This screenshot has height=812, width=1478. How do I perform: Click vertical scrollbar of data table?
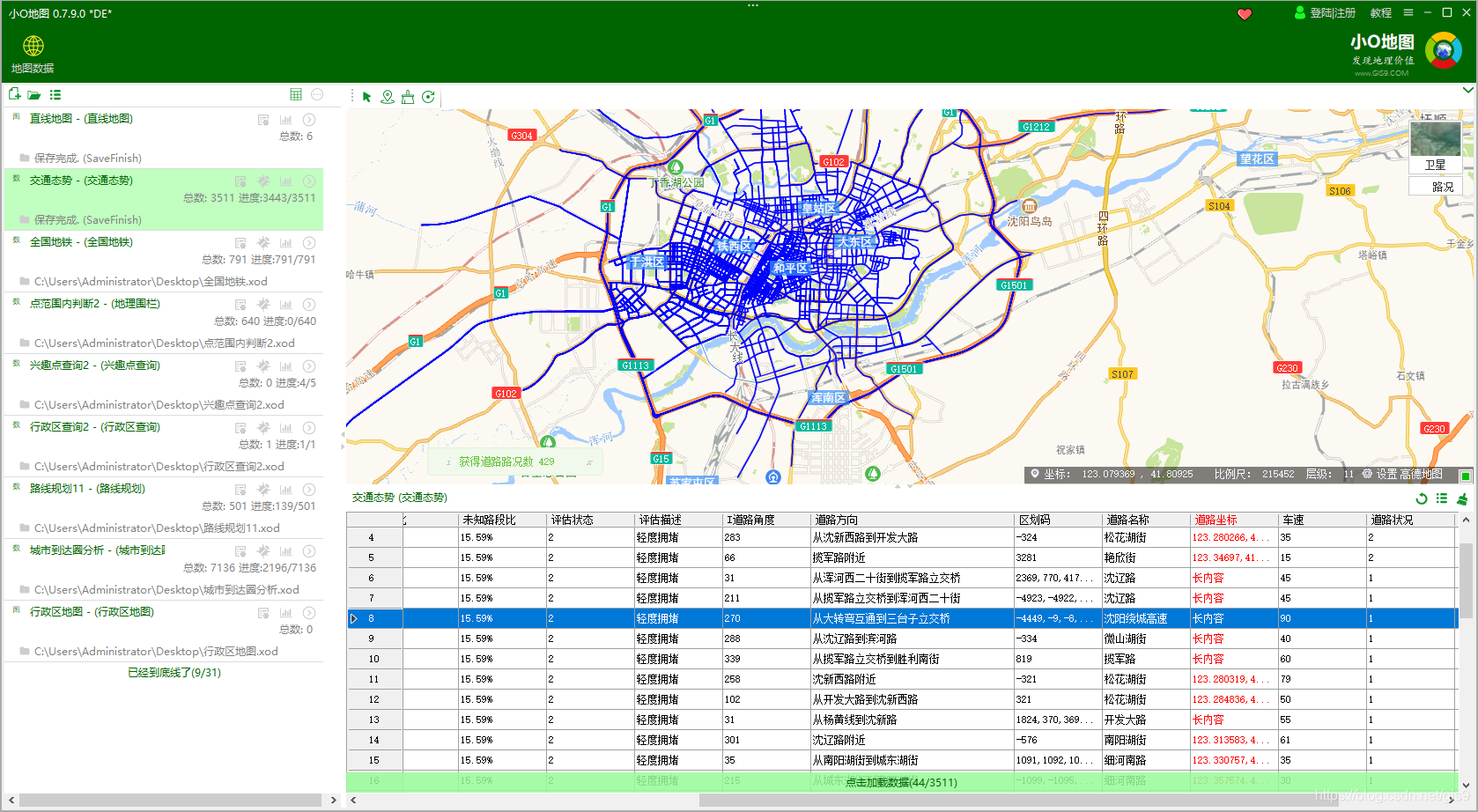click(x=1466, y=580)
